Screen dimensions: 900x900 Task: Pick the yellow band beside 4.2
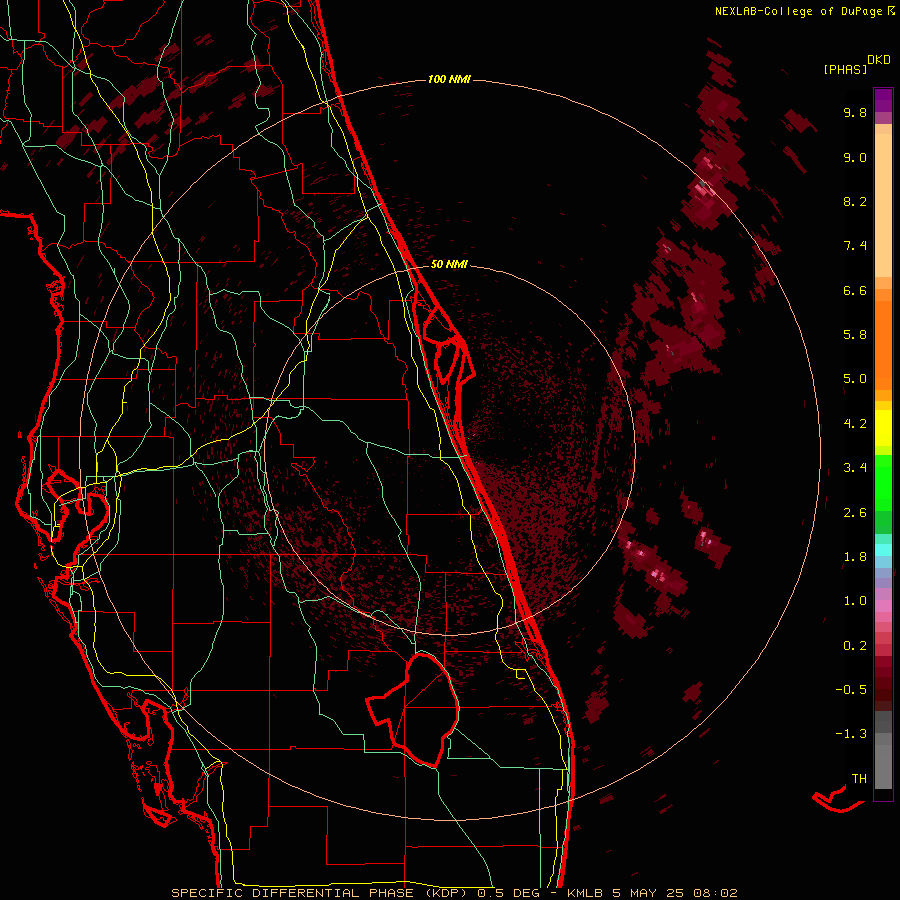point(883,428)
